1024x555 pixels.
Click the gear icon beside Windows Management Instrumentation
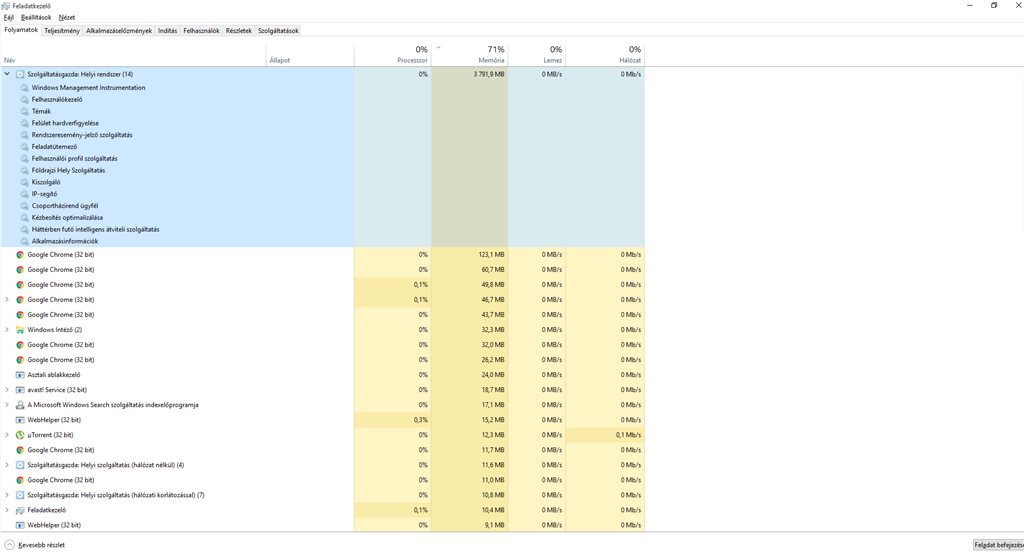pos(25,87)
